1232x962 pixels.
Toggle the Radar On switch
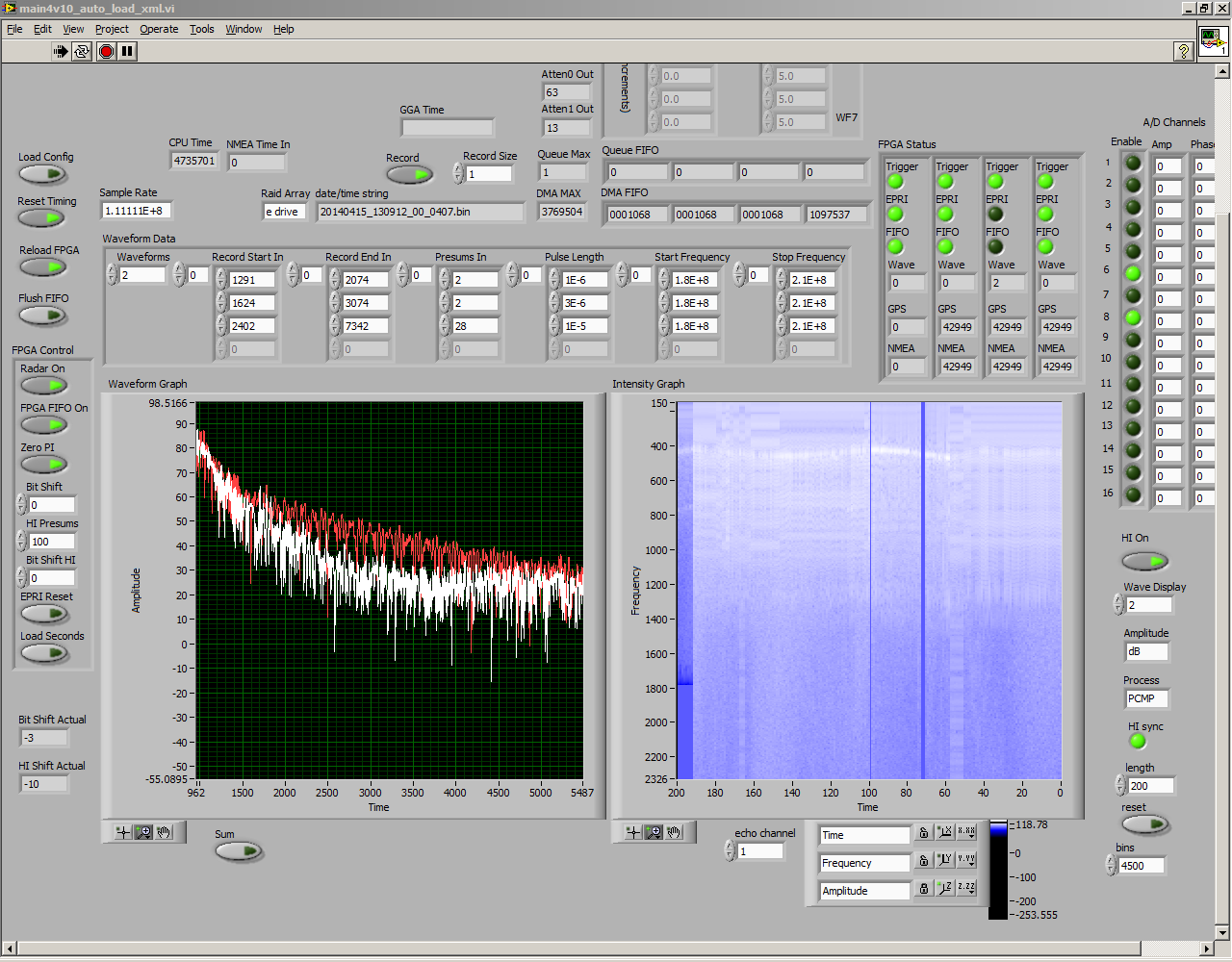pyautogui.click(x=44, y=385)
